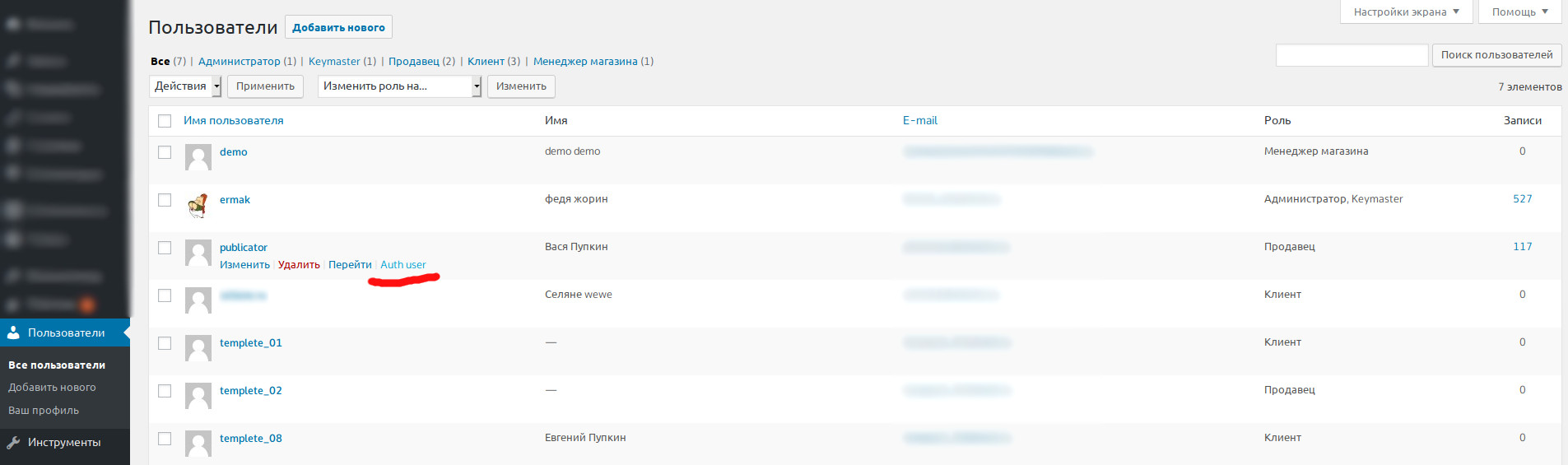The width and height of the screenshot is (1568, 465).
Task: Filter by Все users
Action: click(160, 62)
